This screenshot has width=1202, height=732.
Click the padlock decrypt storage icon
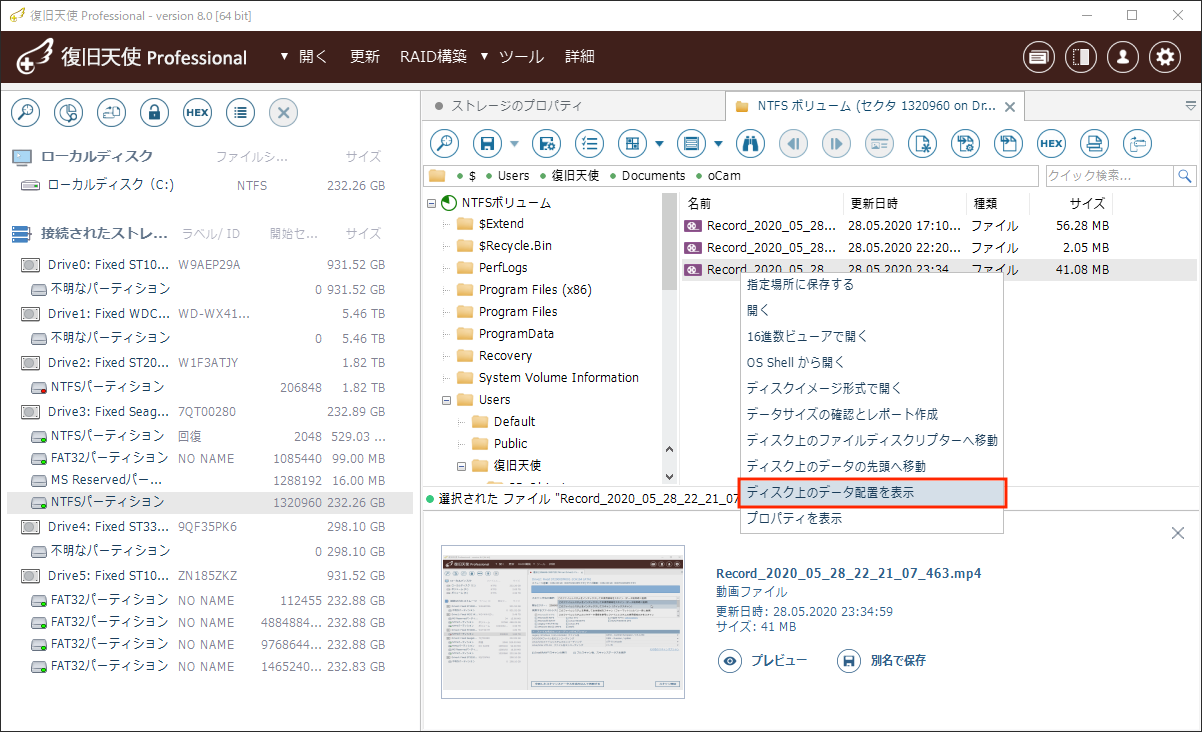coord(154,112)
